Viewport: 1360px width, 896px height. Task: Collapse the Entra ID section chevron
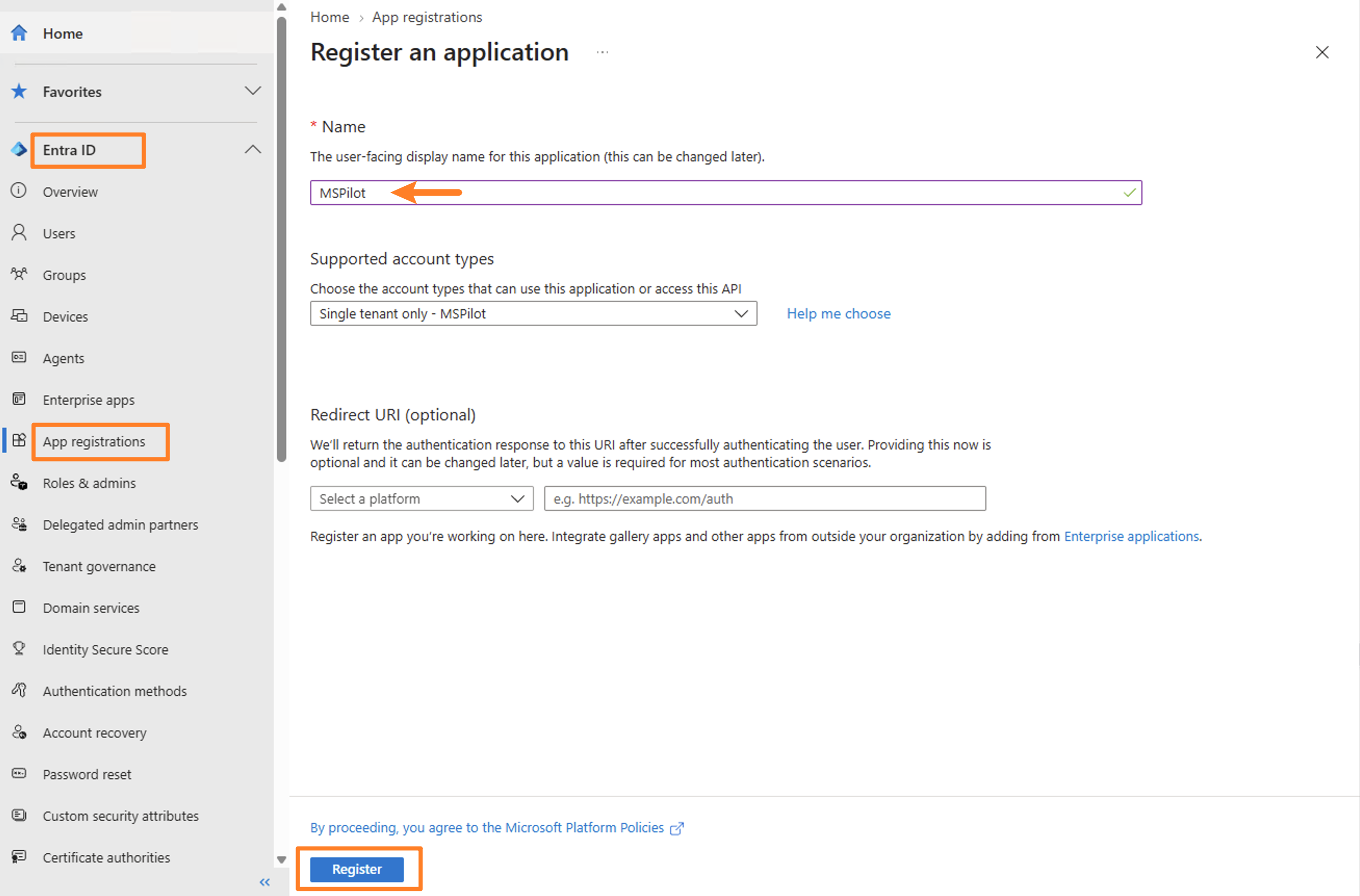pos(252,150)
